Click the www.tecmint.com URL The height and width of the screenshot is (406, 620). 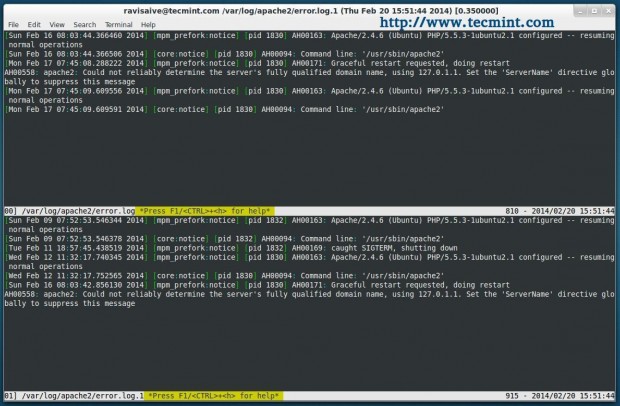click(x=467, y=23)
